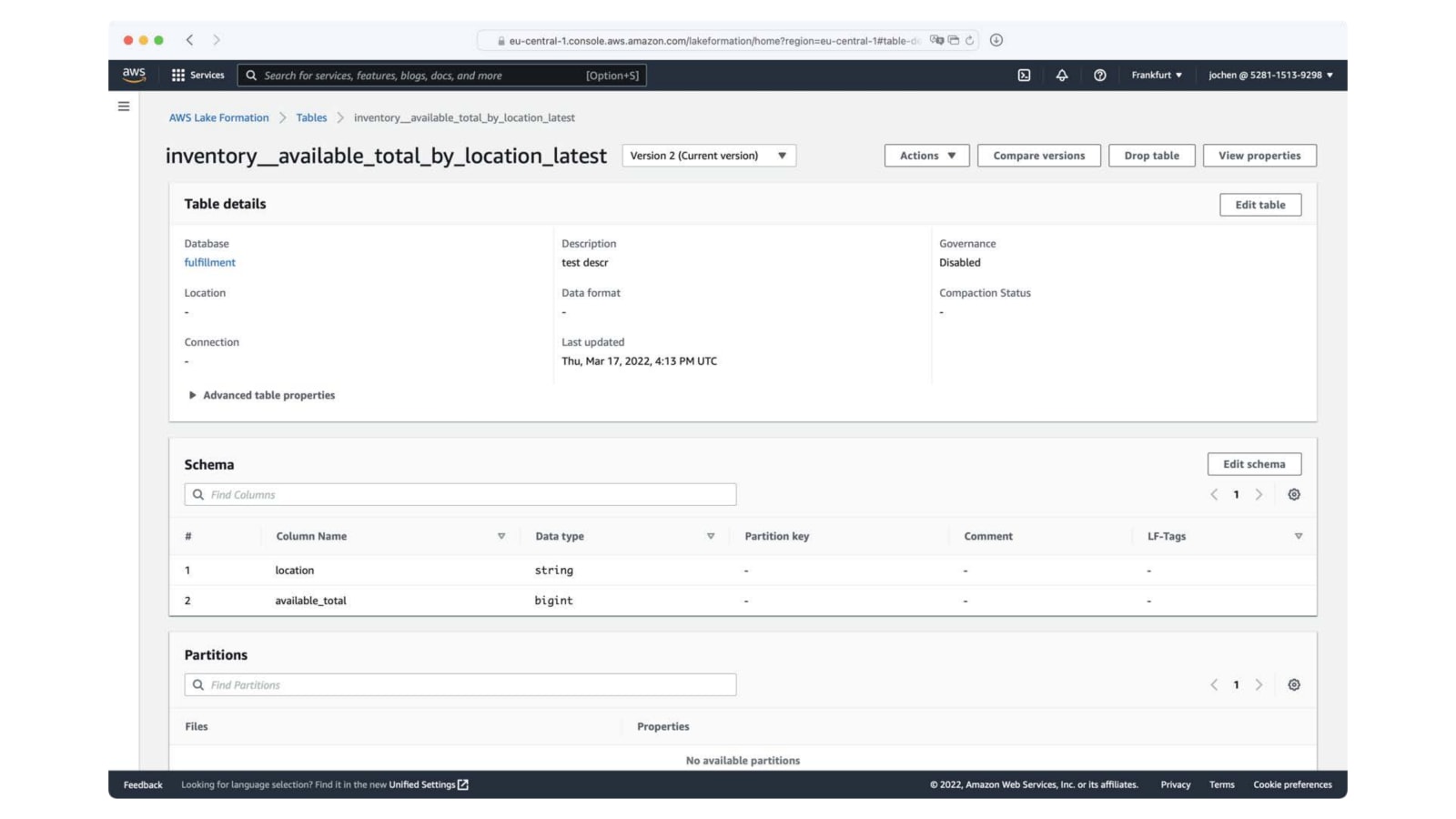1456x819 pixels.
Task: Reload the page from the address bar
Action: click(970, 40)
